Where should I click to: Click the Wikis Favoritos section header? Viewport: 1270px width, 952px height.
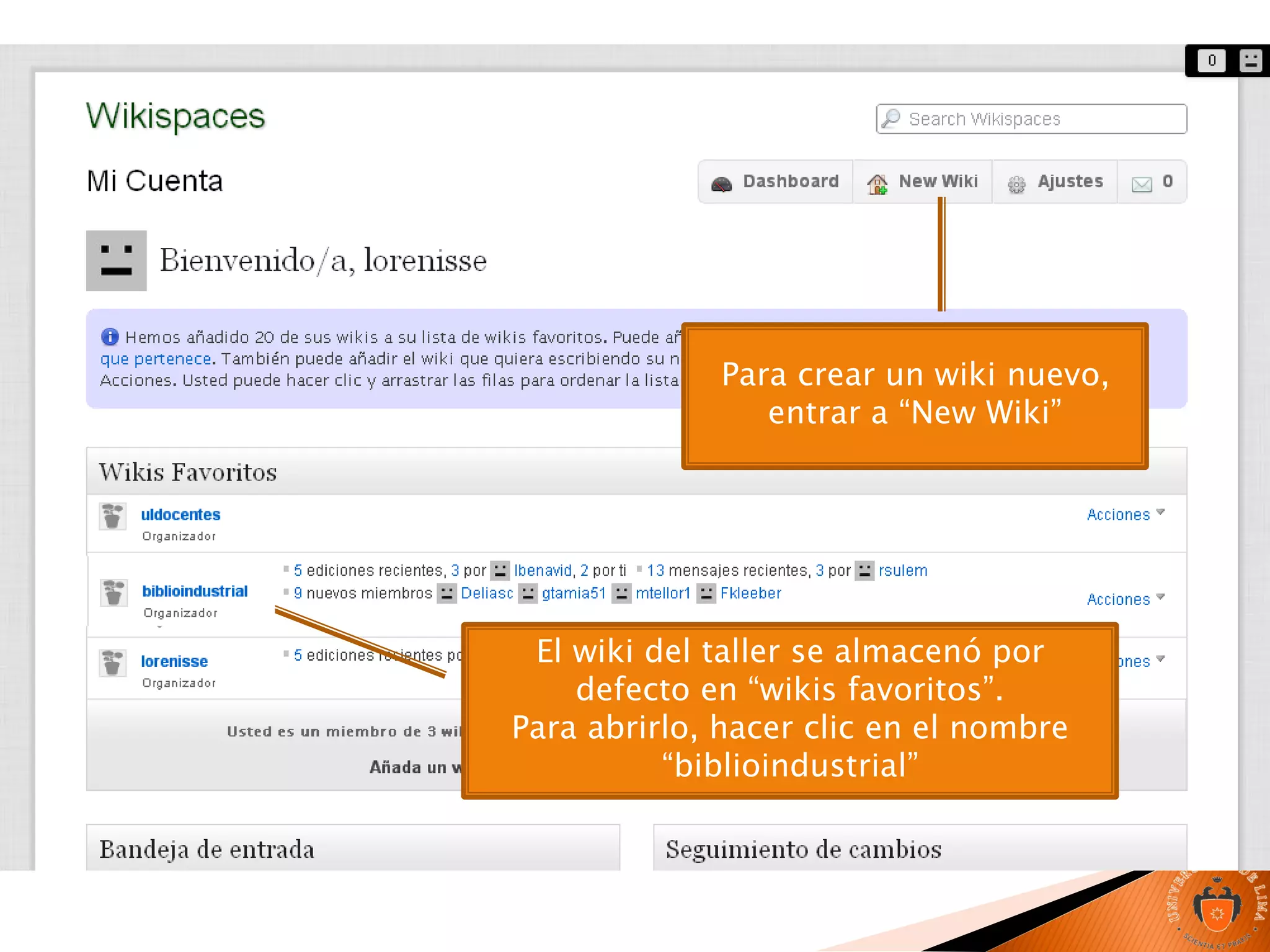click(x=188, y=472)
